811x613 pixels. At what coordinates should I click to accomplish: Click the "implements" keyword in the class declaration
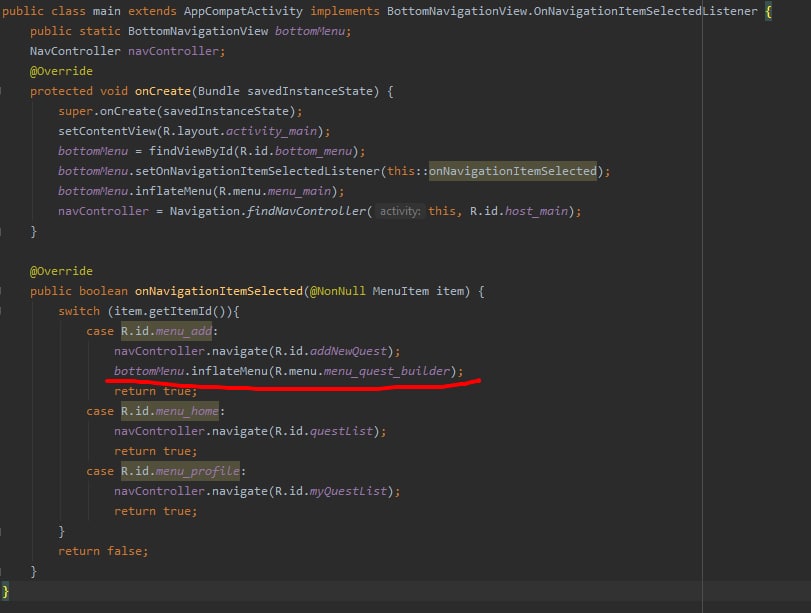click(x=344, y=11)
